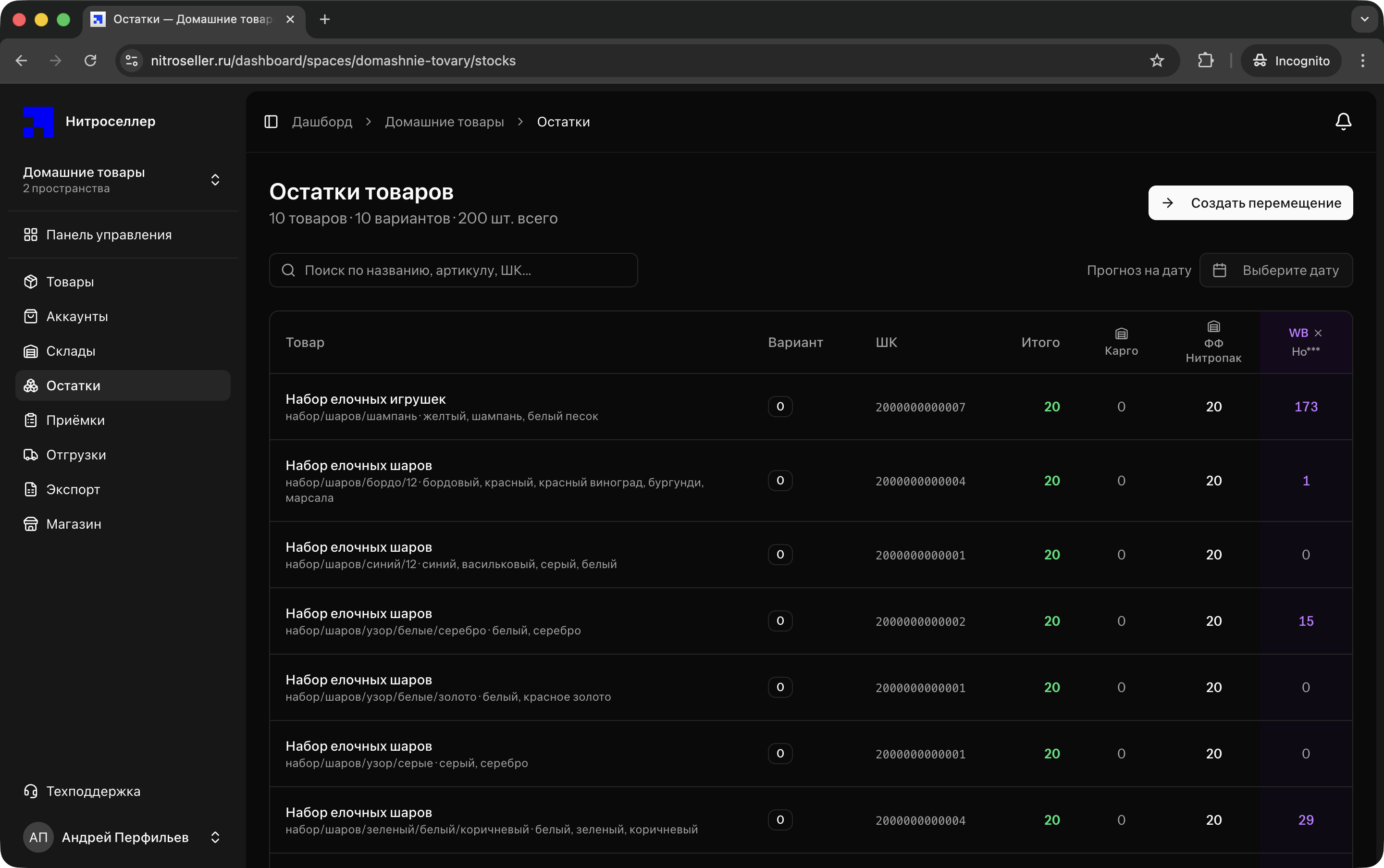
Task: Open browser extensions puzzle icon
Action: (1206, 61)
